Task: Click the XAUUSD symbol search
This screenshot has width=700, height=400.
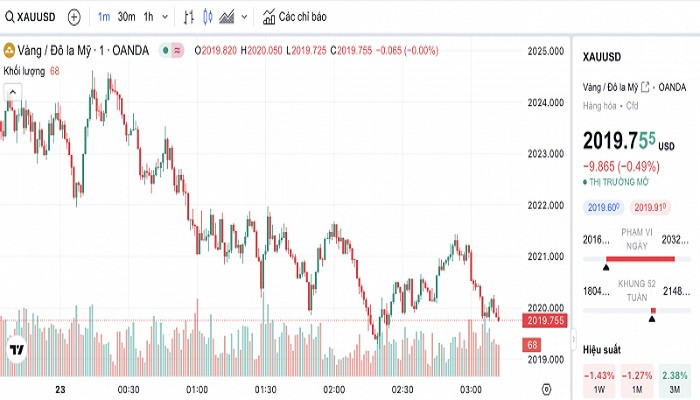Action: click(30, 17)
